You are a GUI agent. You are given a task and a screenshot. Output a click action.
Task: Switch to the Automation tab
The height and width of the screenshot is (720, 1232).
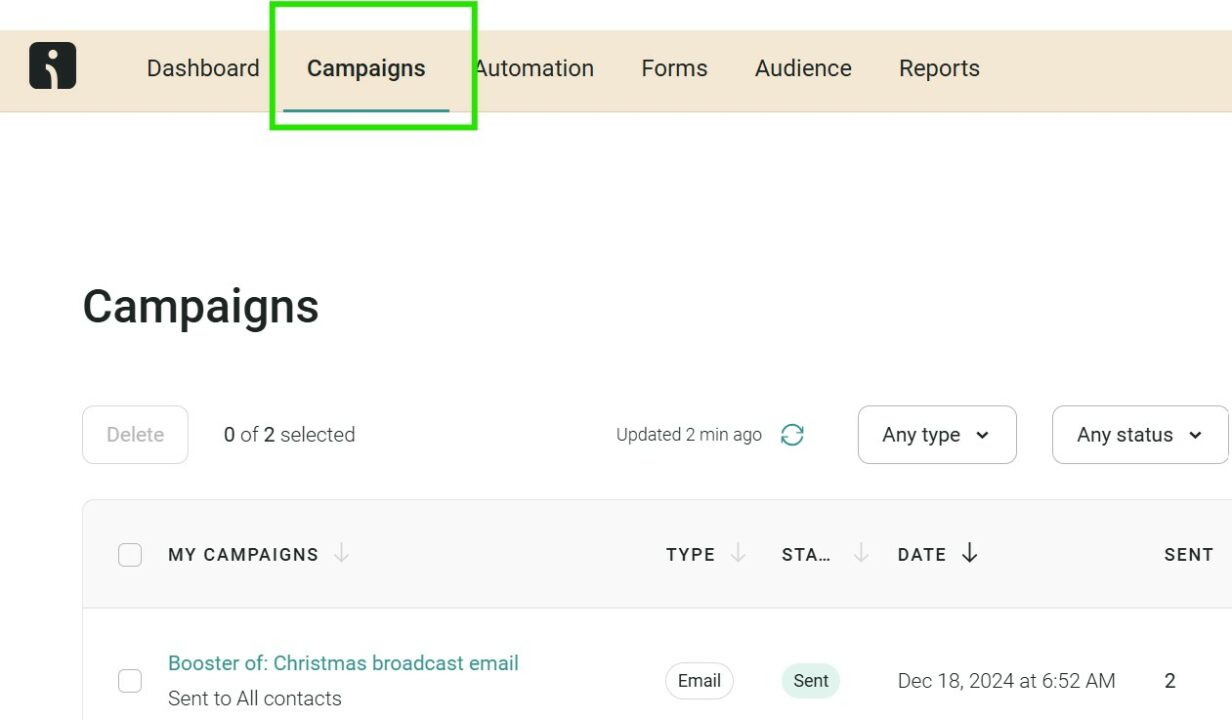coord(533,68)
